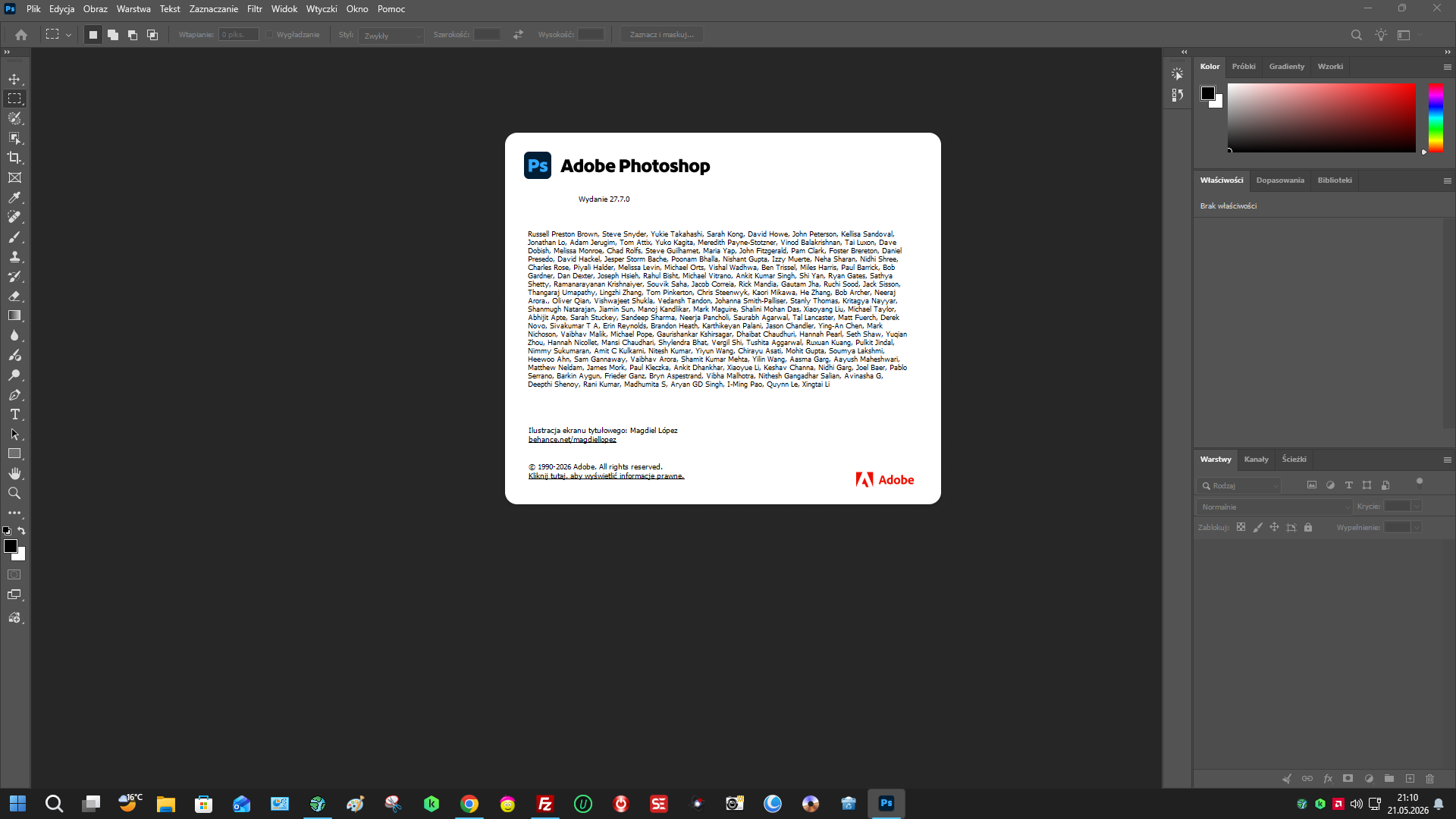
Task: Open the behance.net/magdiellopez link
Action: [x=573, y=440]
